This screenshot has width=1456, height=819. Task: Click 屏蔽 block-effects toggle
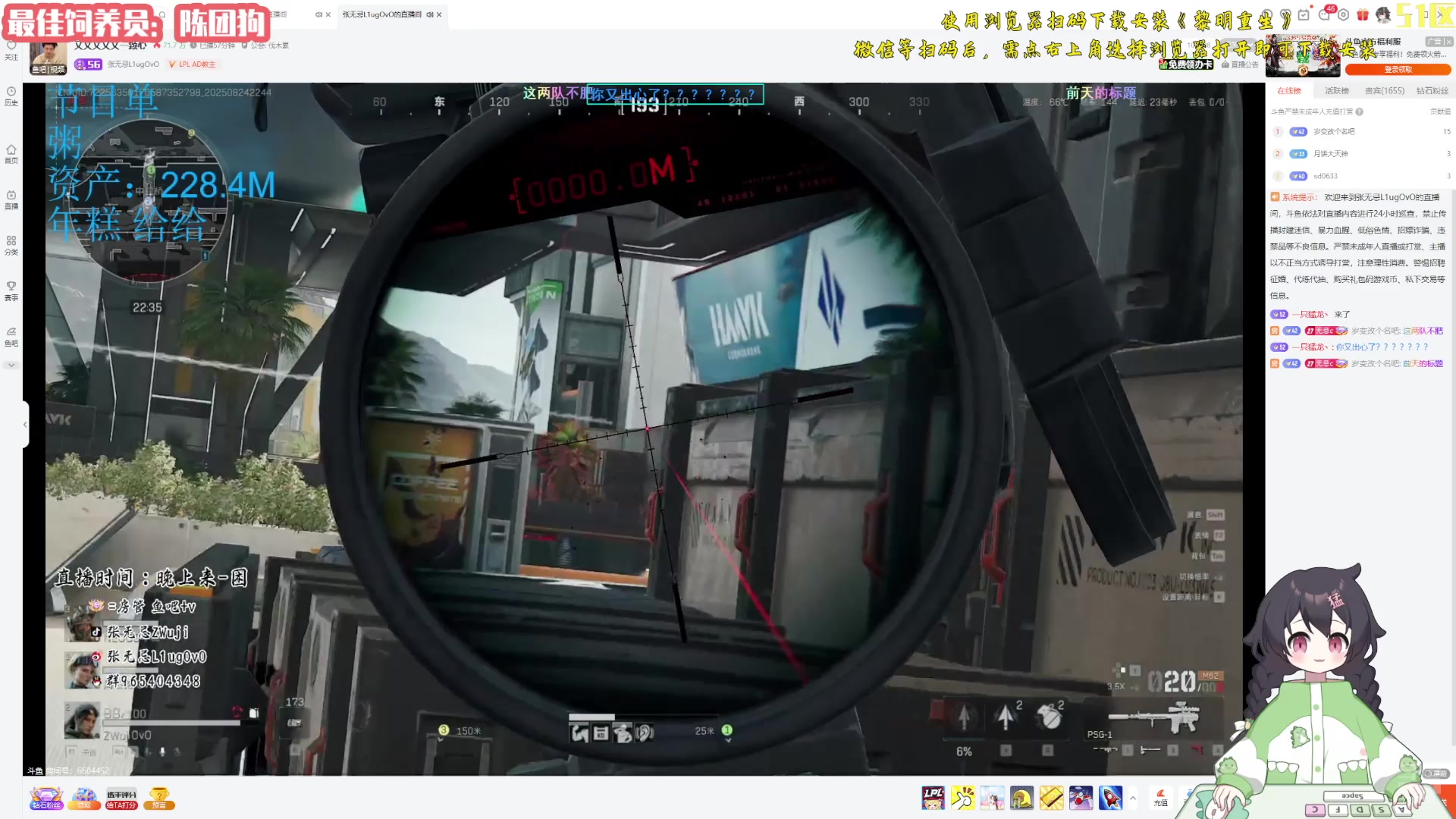pos(1436,773)
